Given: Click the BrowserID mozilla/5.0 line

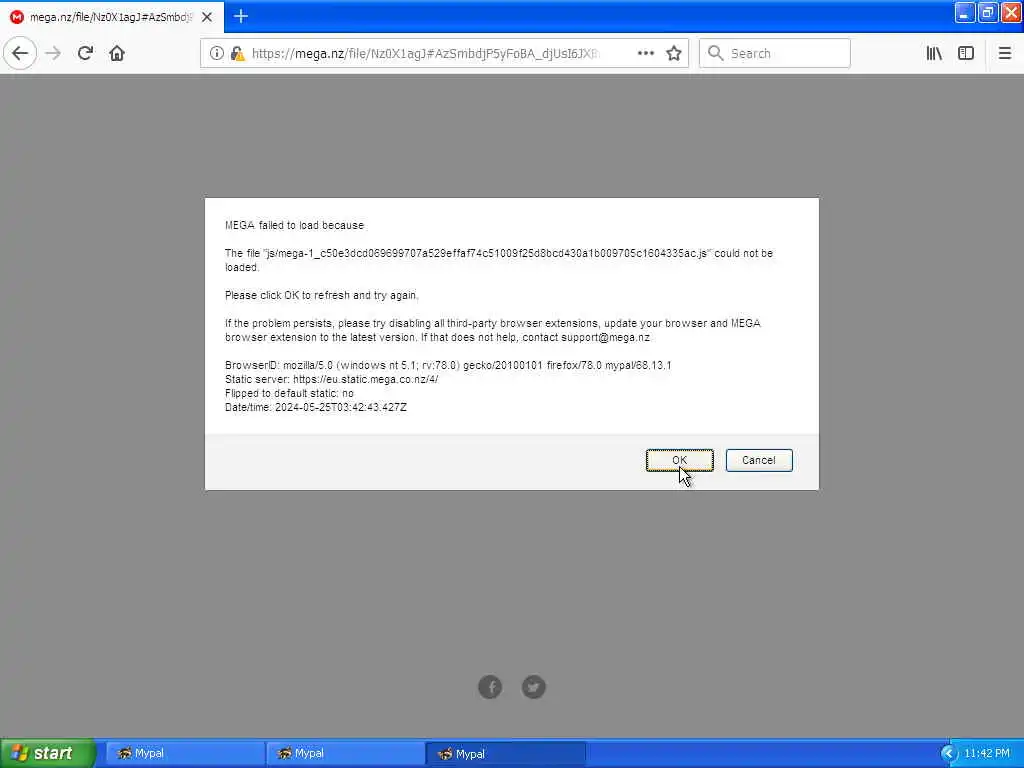Looking at the screenshot, I should 448,365.
